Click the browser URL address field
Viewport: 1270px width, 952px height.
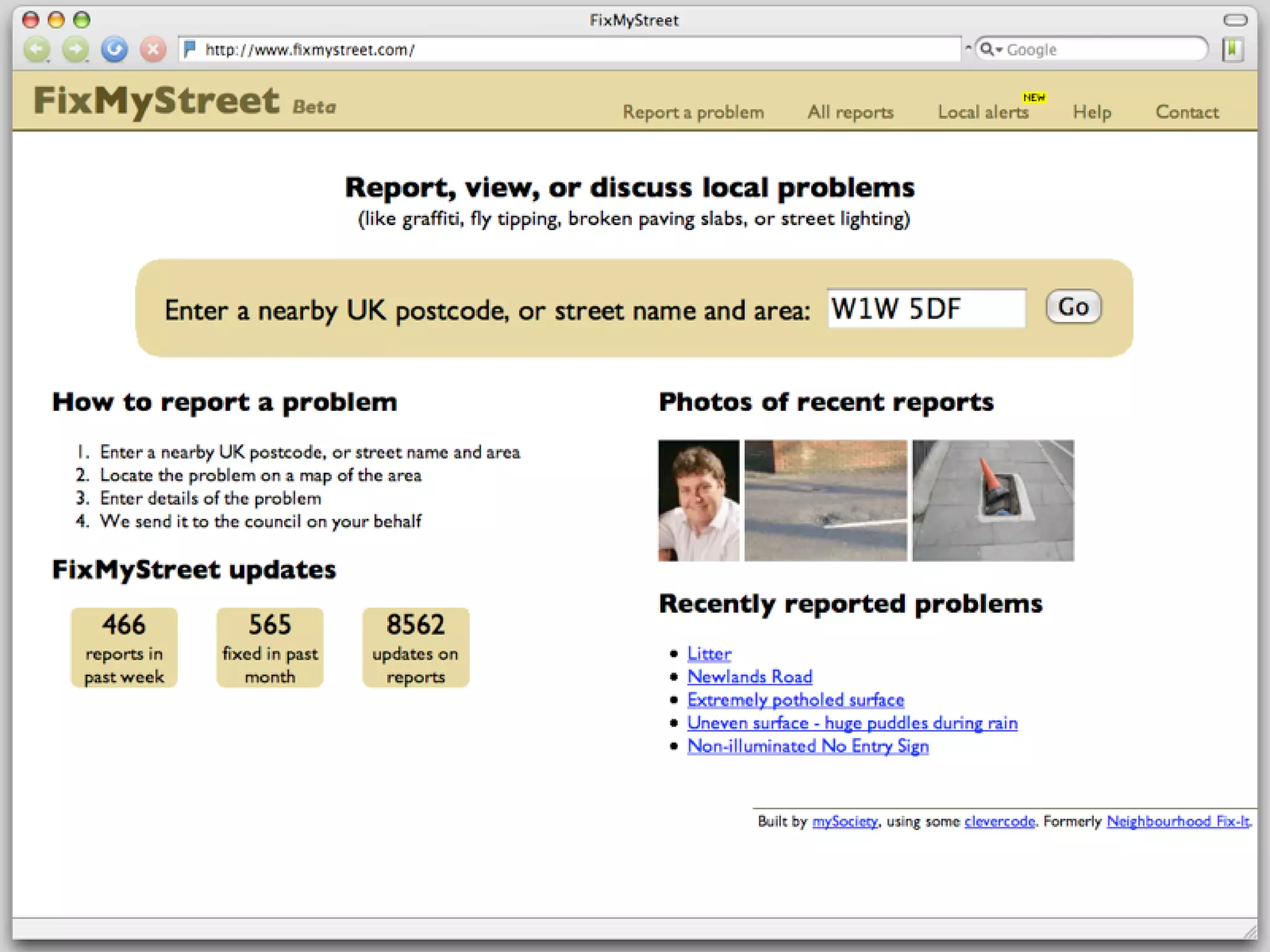pos(571,50)
